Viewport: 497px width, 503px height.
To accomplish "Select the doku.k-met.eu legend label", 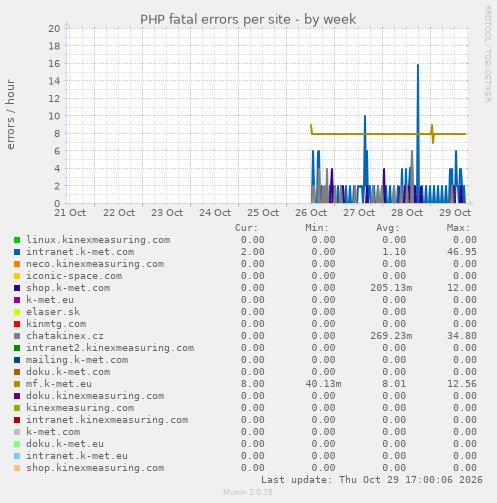I will 65,444.
